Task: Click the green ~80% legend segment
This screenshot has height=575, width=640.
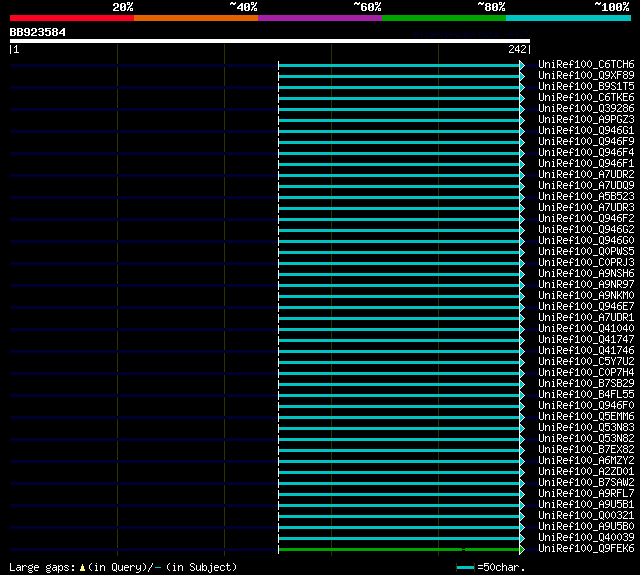Action: (x=444, y=18)
